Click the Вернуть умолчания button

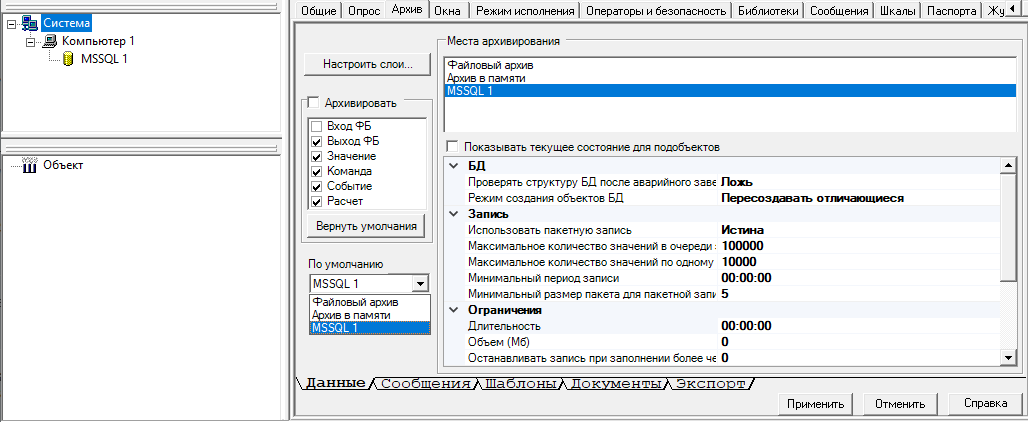[366, 227]
